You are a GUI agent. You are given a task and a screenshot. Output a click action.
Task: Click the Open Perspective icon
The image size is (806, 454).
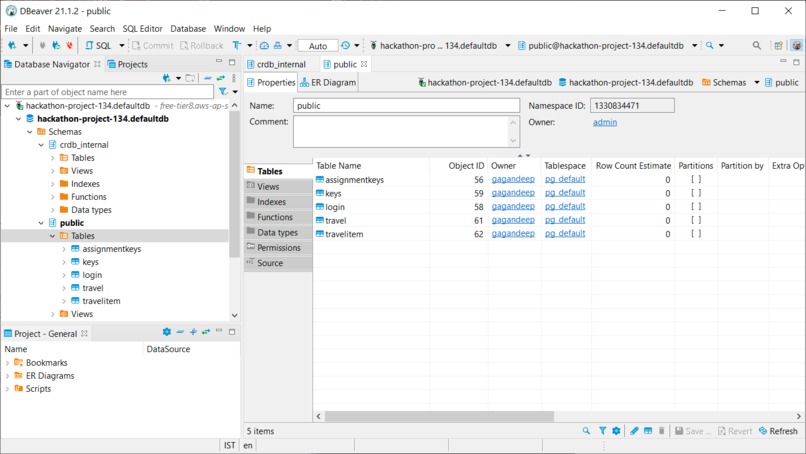(779, 45)
